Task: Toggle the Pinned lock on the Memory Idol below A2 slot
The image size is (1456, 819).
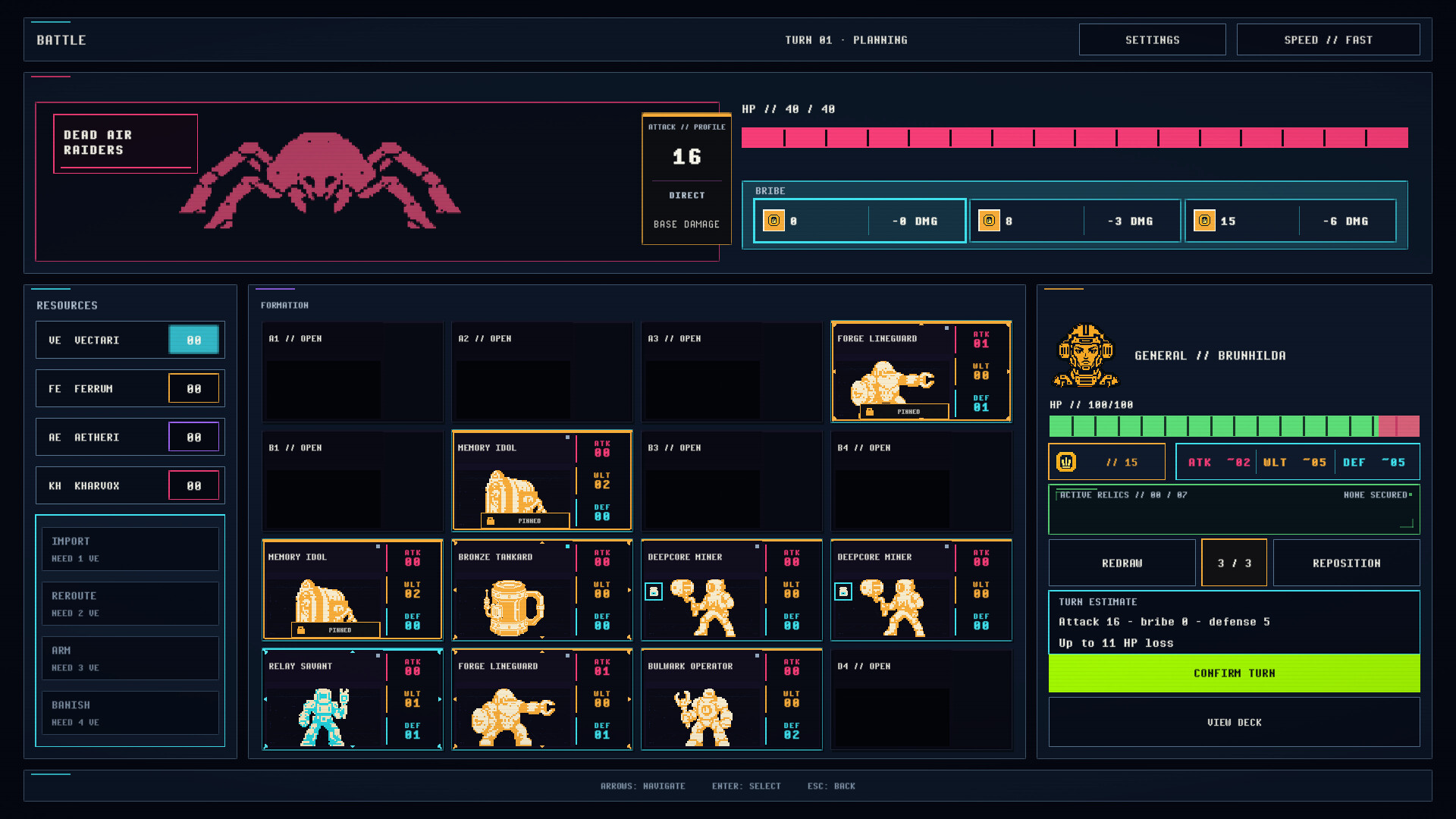Action: coord(526,521)
